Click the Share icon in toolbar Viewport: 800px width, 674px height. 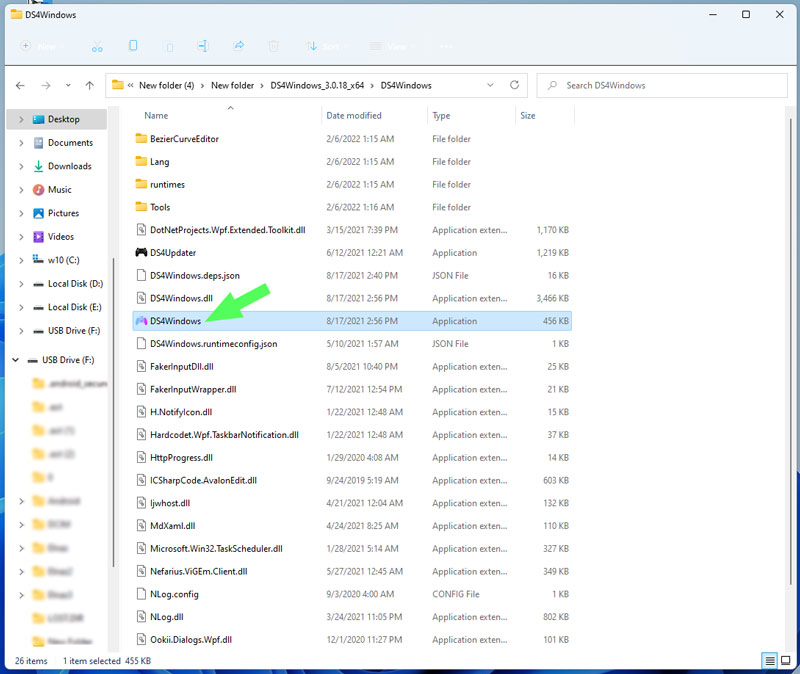[238, 46]
